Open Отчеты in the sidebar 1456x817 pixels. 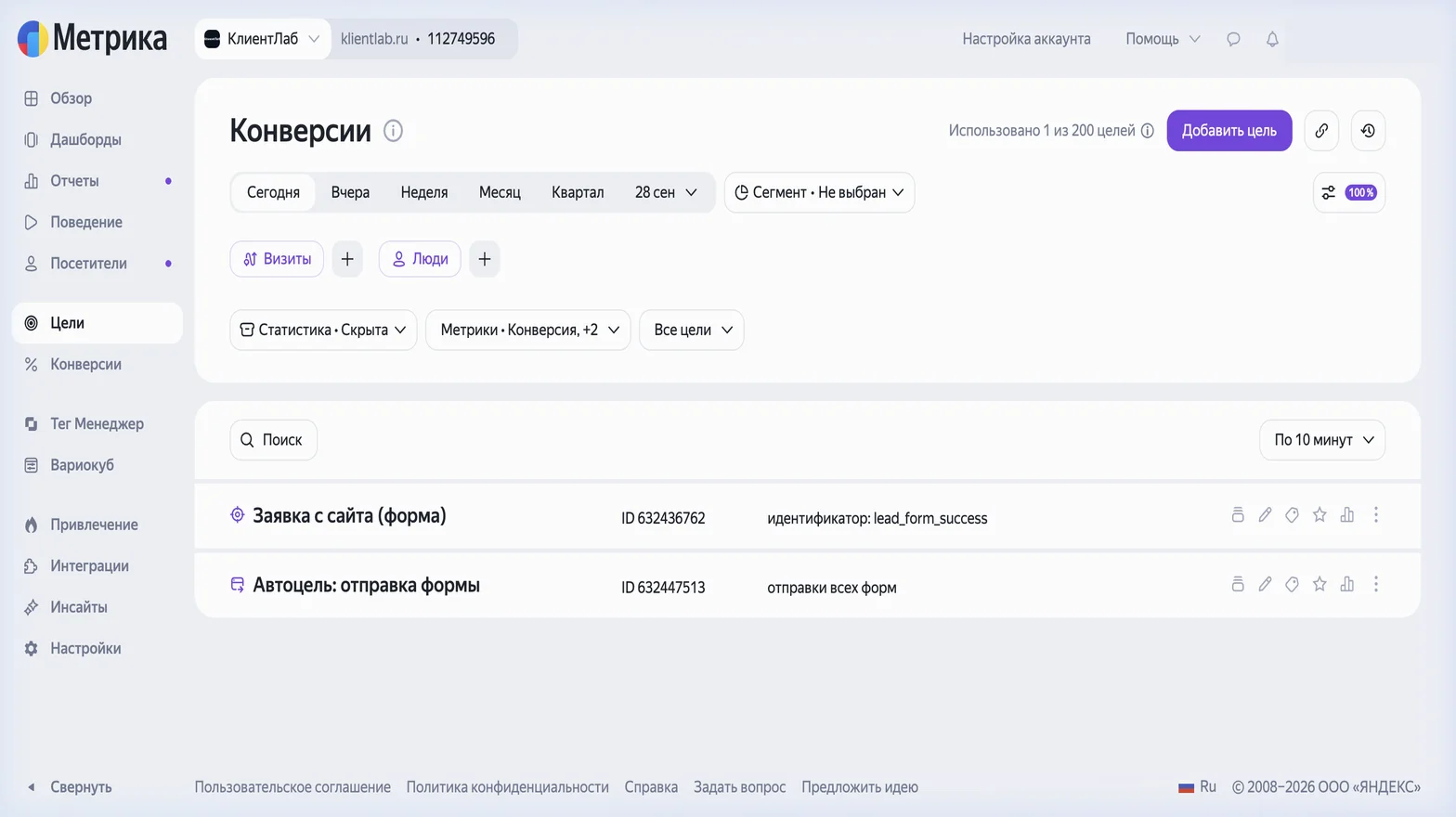97,181
